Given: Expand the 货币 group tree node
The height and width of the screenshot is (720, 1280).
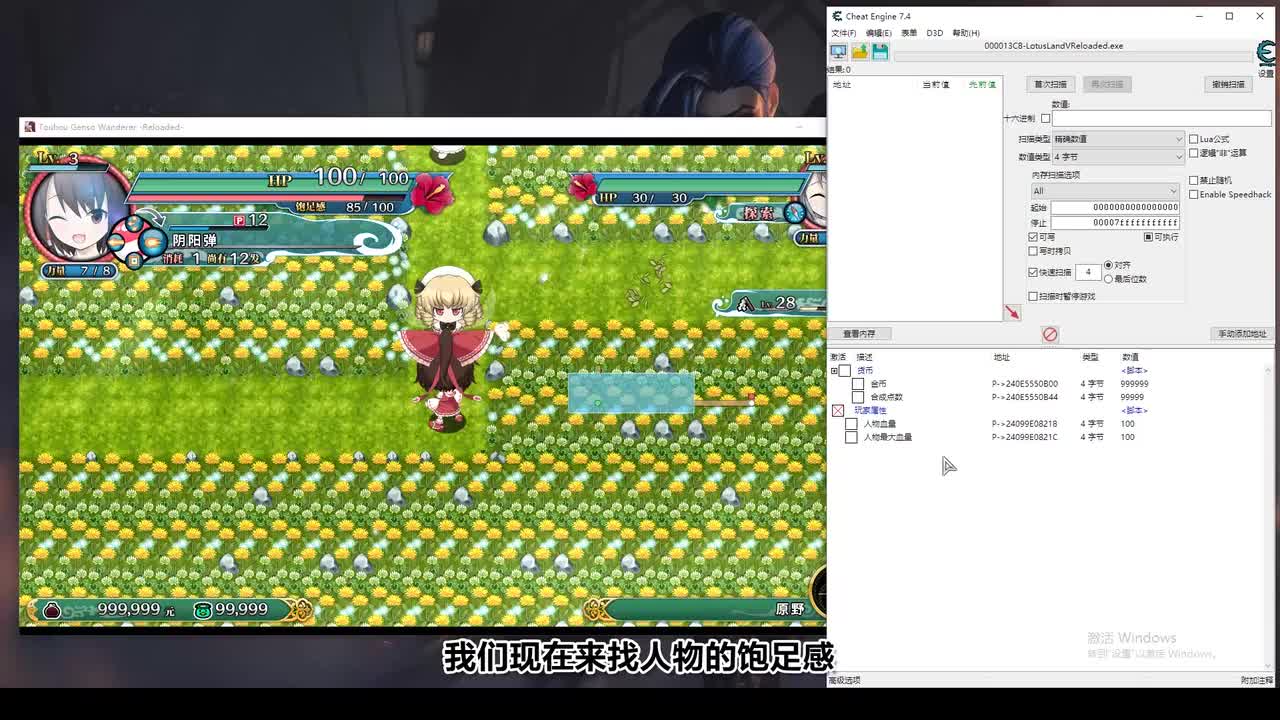Looking at the screenshot, I should click(834, 371).
